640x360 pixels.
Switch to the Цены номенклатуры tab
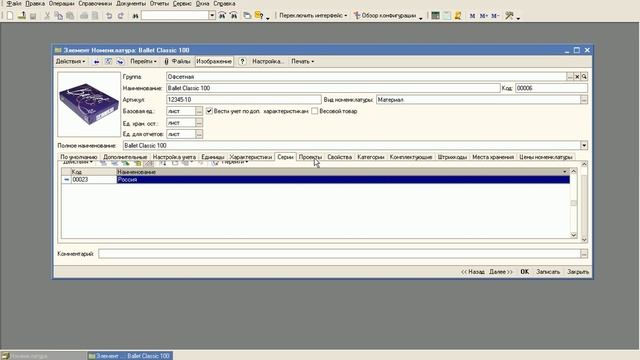click(x=546, y=157)
